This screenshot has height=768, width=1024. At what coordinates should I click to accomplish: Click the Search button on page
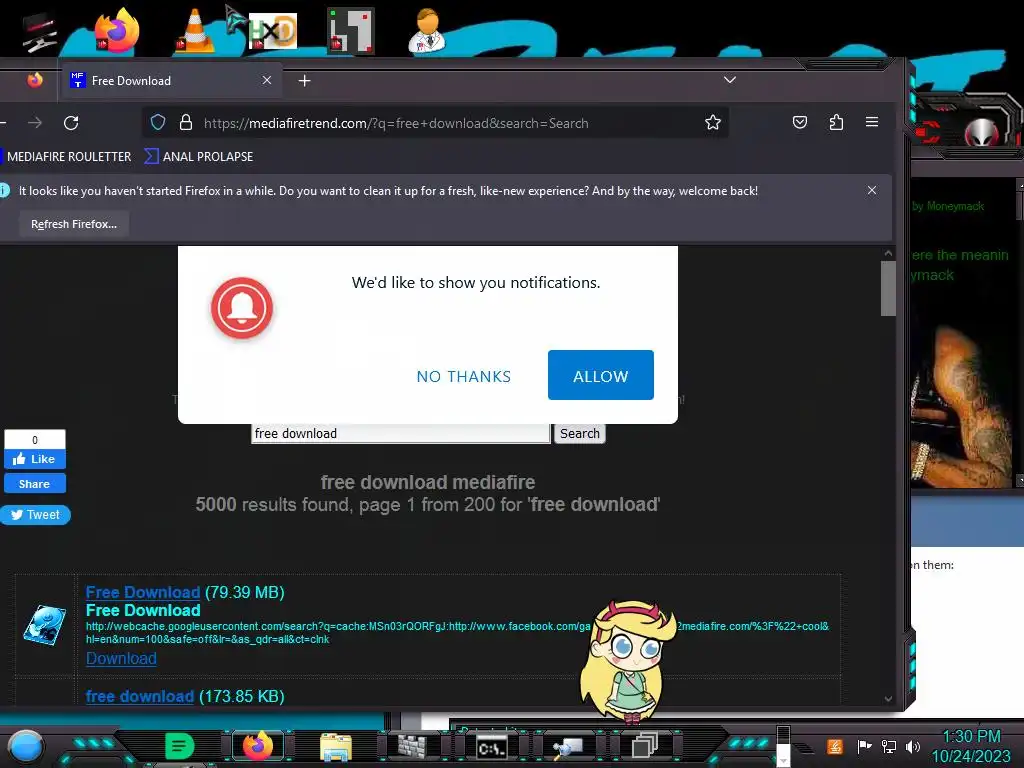click(579, 434)
